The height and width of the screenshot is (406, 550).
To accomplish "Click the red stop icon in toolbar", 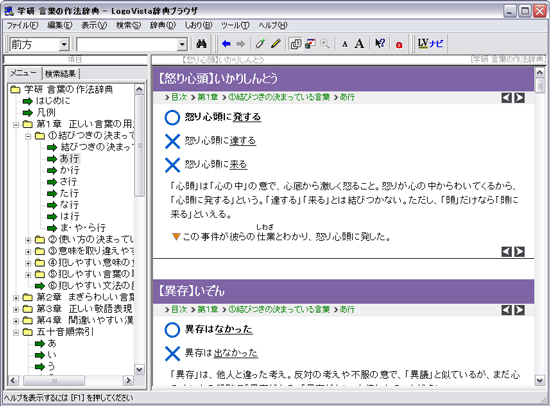I will pos(399,45).
